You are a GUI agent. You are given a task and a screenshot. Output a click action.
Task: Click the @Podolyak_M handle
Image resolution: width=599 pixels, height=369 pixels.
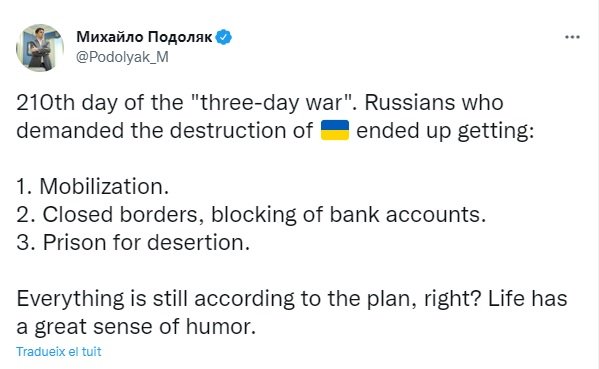(122, 57)
